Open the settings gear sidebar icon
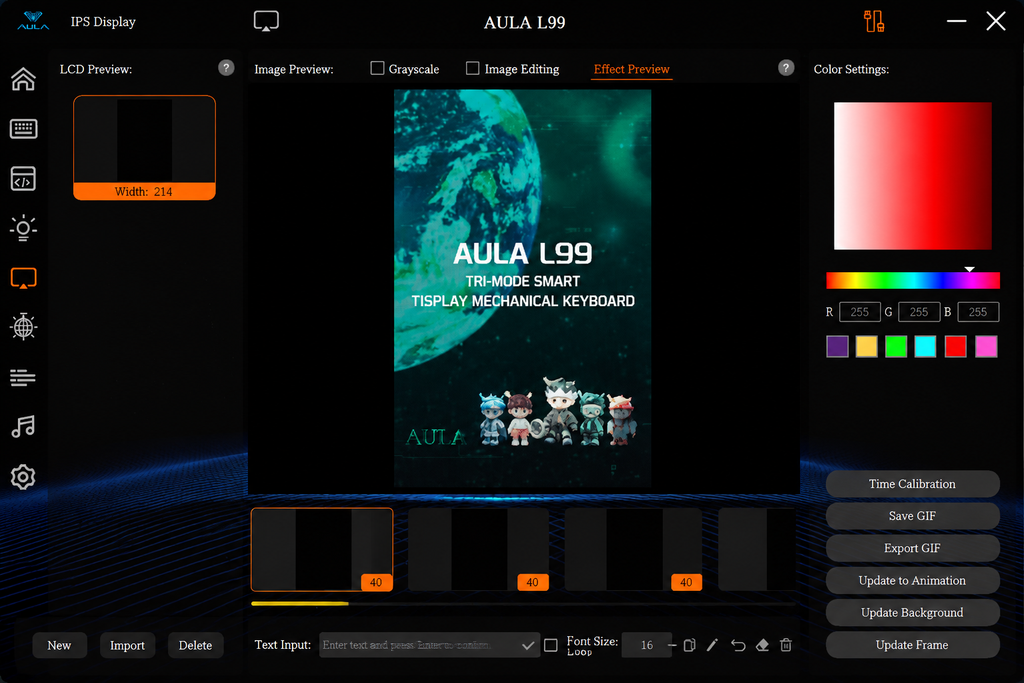This screenshot has height=683, width=1024. point(23,477)
